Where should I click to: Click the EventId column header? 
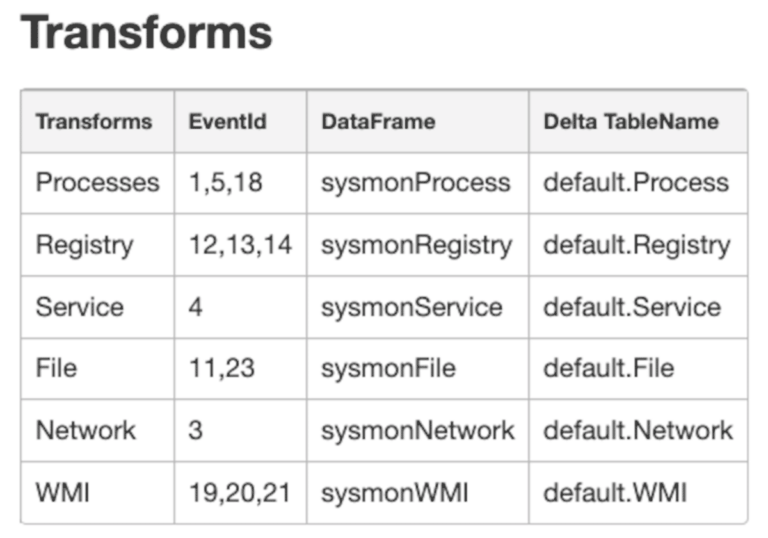pyautogui.click(x=228, y=122)
